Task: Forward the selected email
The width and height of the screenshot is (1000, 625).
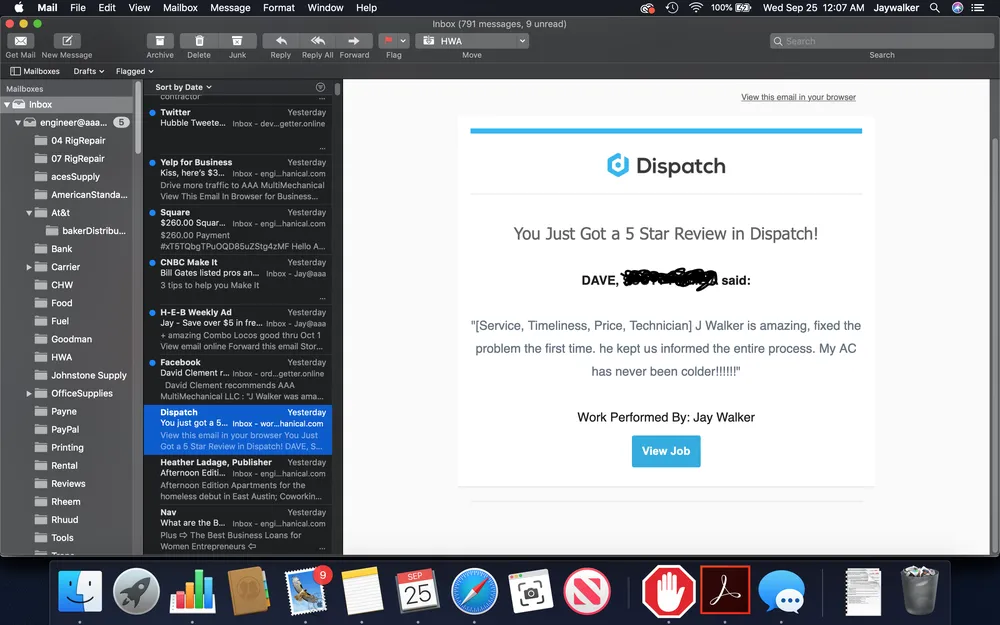Action: tap(354, 41)
